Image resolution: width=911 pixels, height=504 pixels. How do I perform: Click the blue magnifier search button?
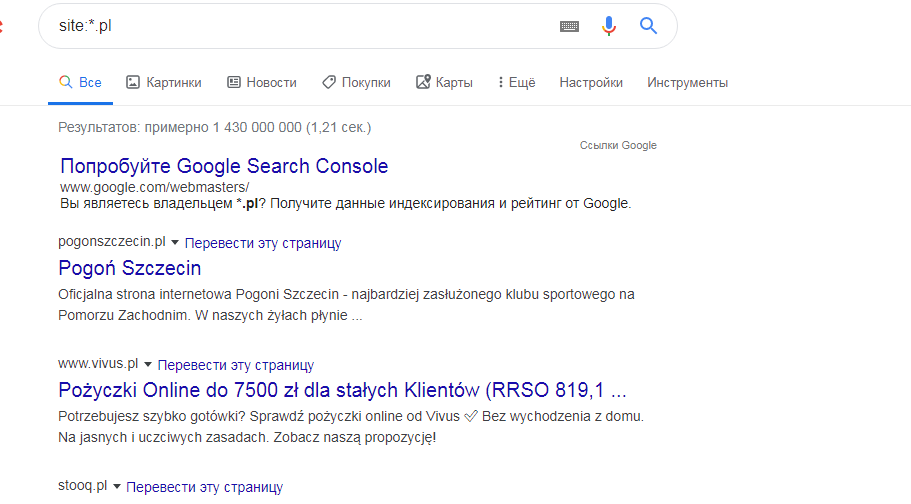[648, 26]
